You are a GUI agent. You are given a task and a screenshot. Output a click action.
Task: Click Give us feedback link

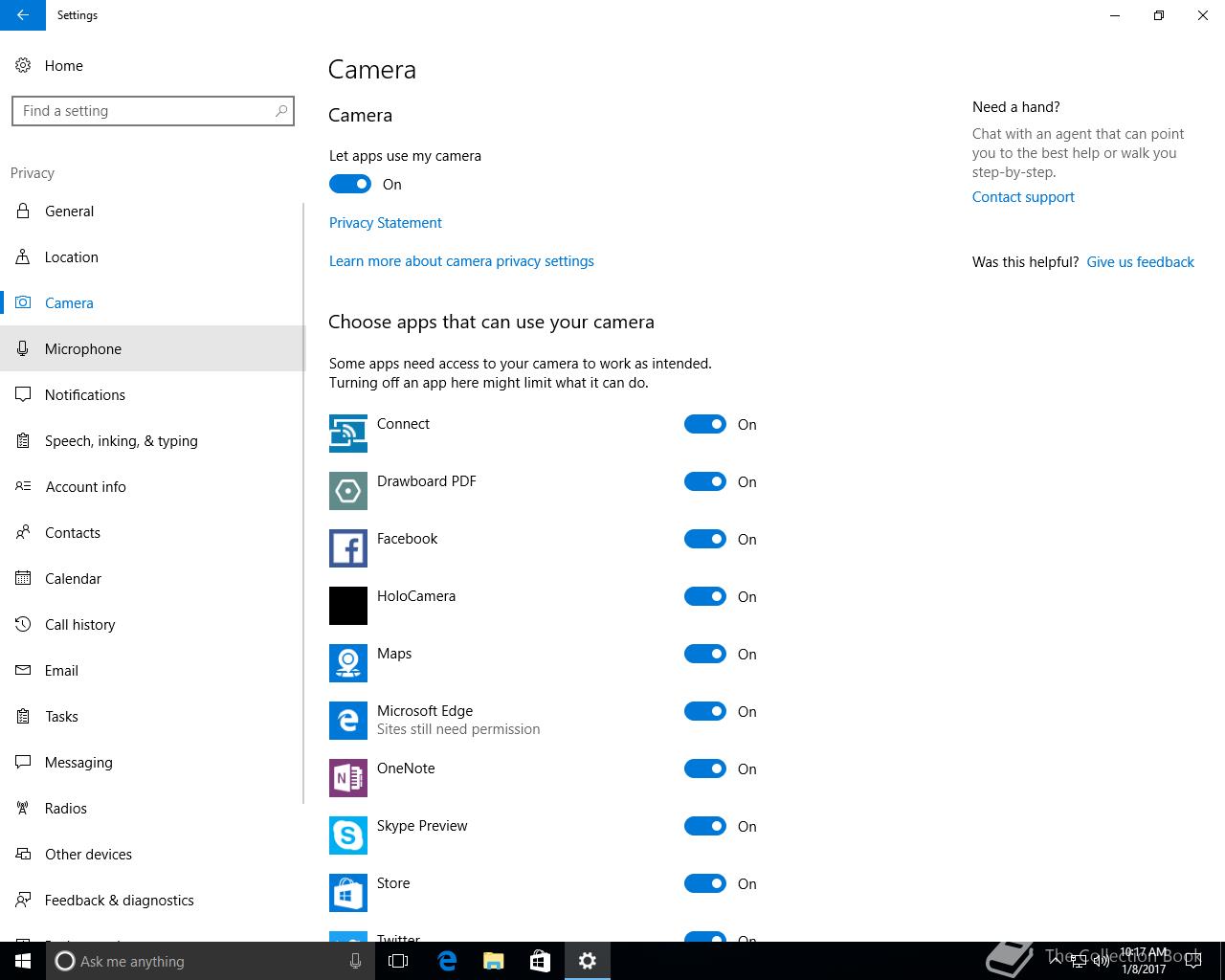point(1140,261)
